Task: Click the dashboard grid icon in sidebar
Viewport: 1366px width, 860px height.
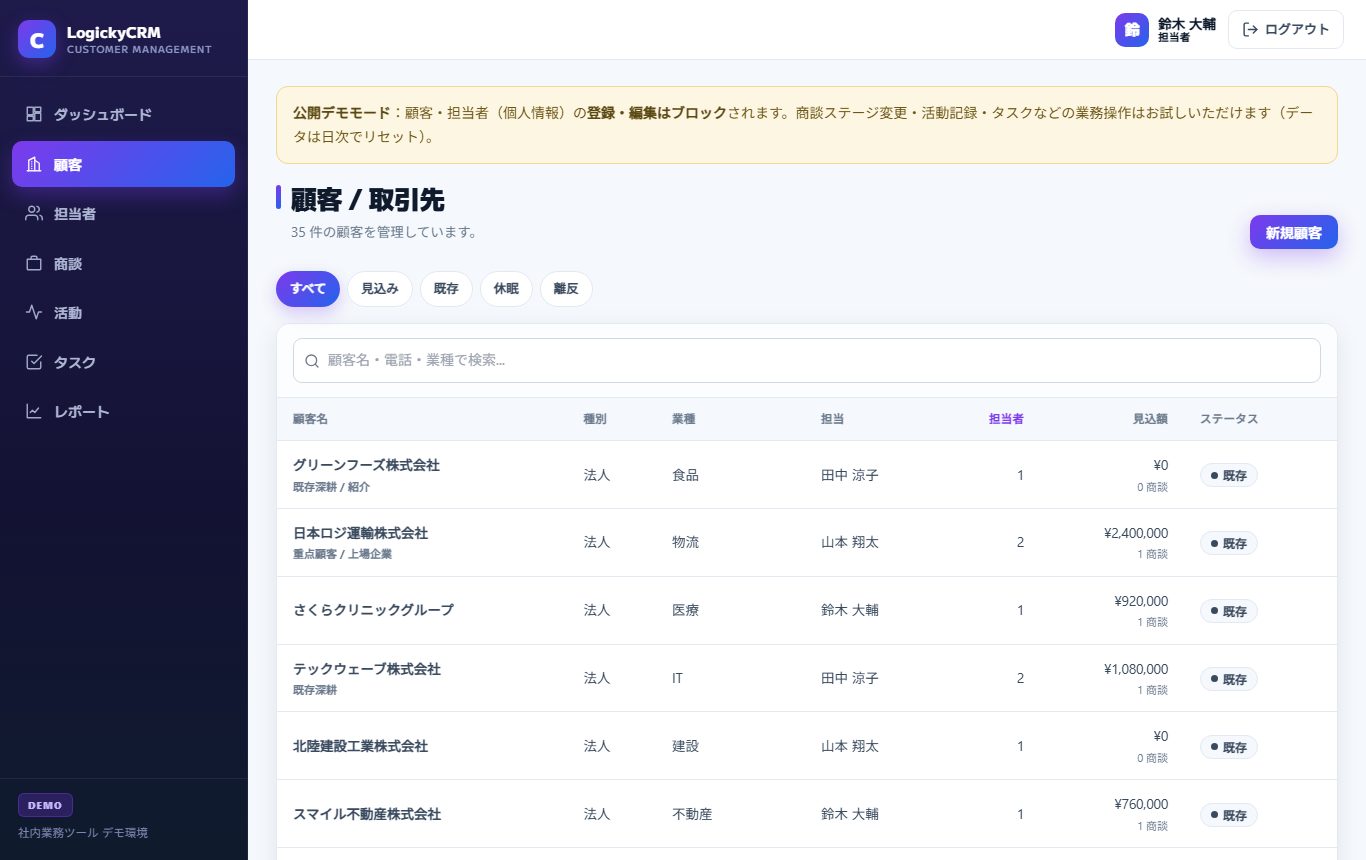Action: click(x=34, y=114)
